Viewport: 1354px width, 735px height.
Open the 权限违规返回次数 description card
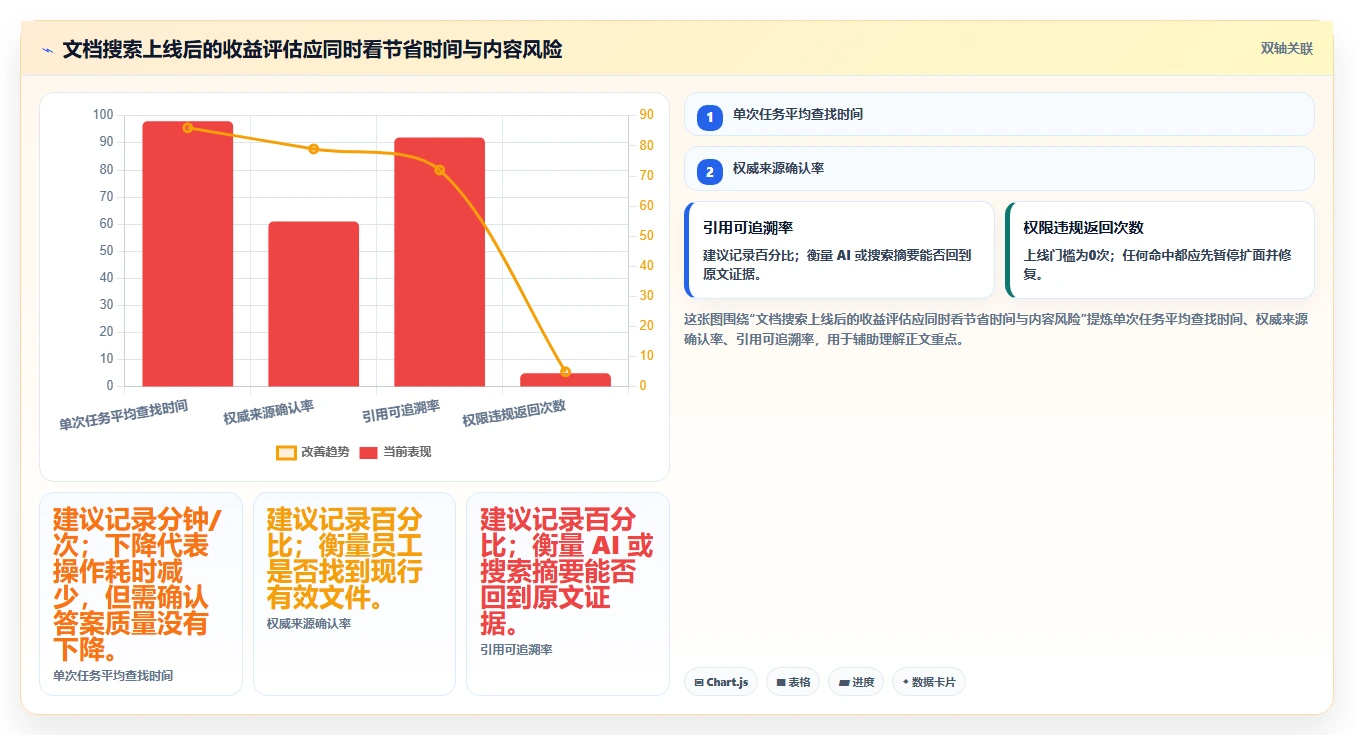click(1160, 250)
